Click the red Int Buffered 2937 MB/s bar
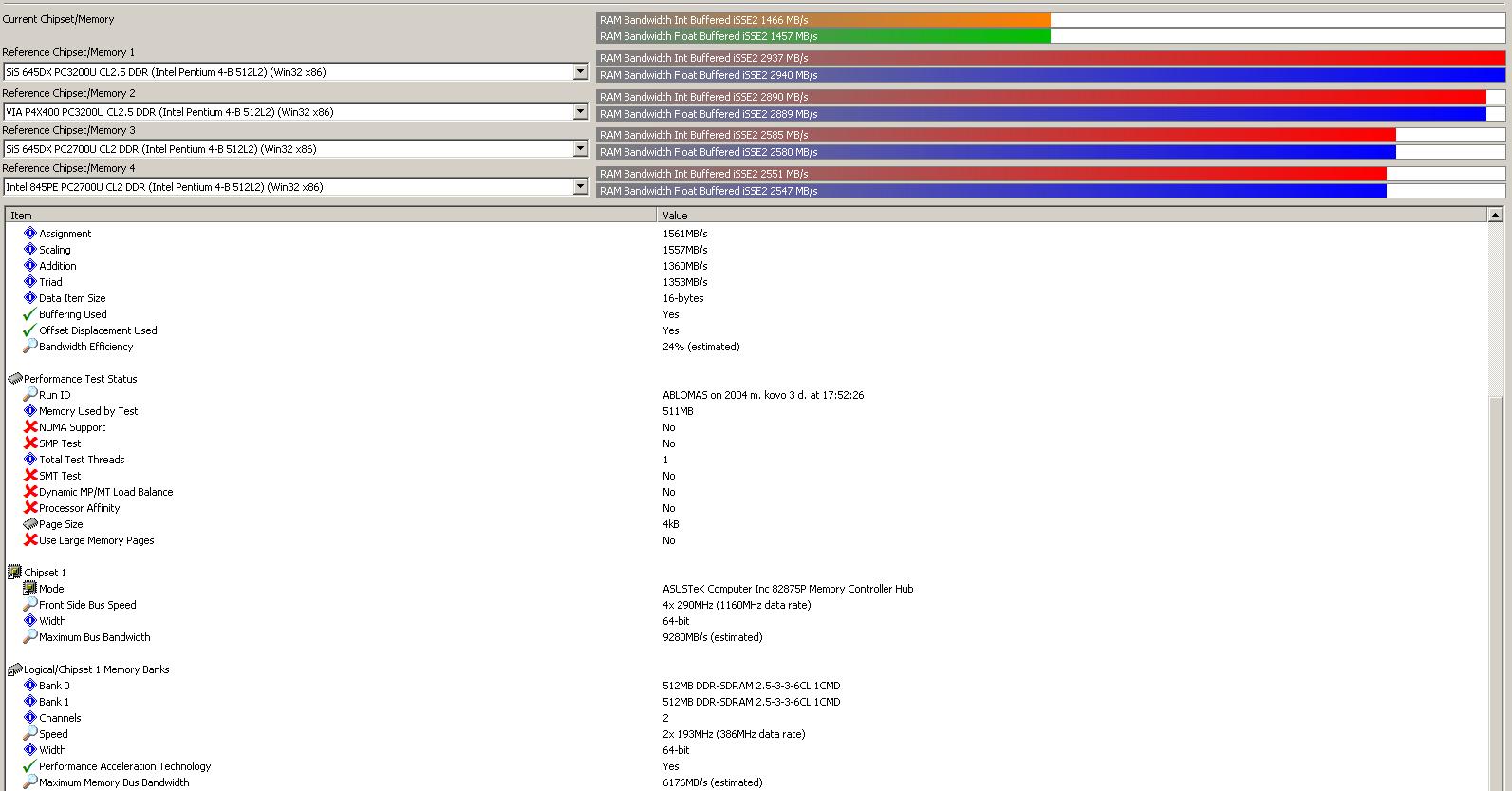Viewport: 1512px width, 791px height. [1051, 58]
